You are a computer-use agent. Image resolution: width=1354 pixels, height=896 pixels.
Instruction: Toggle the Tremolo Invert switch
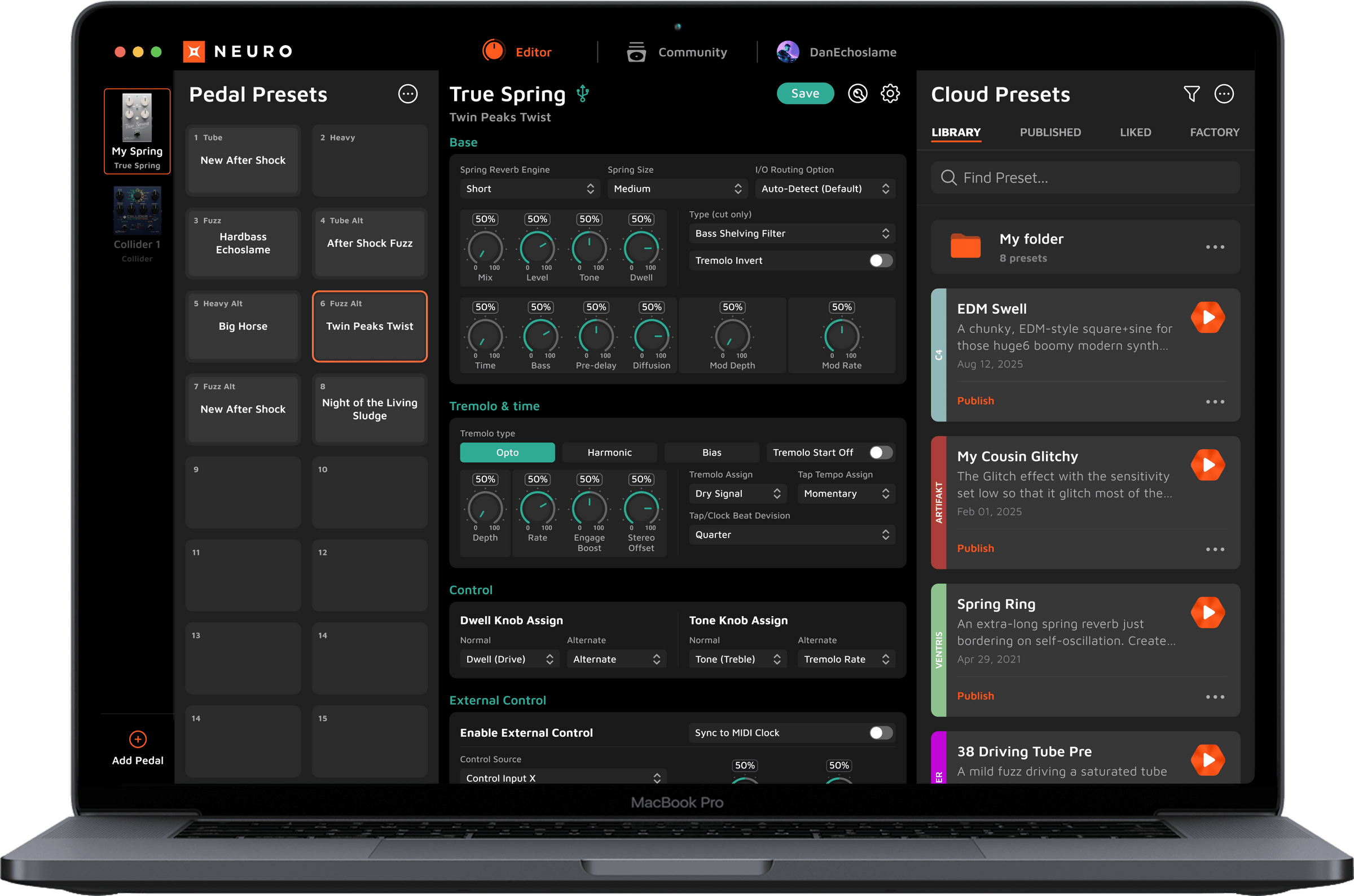[881, 261]
